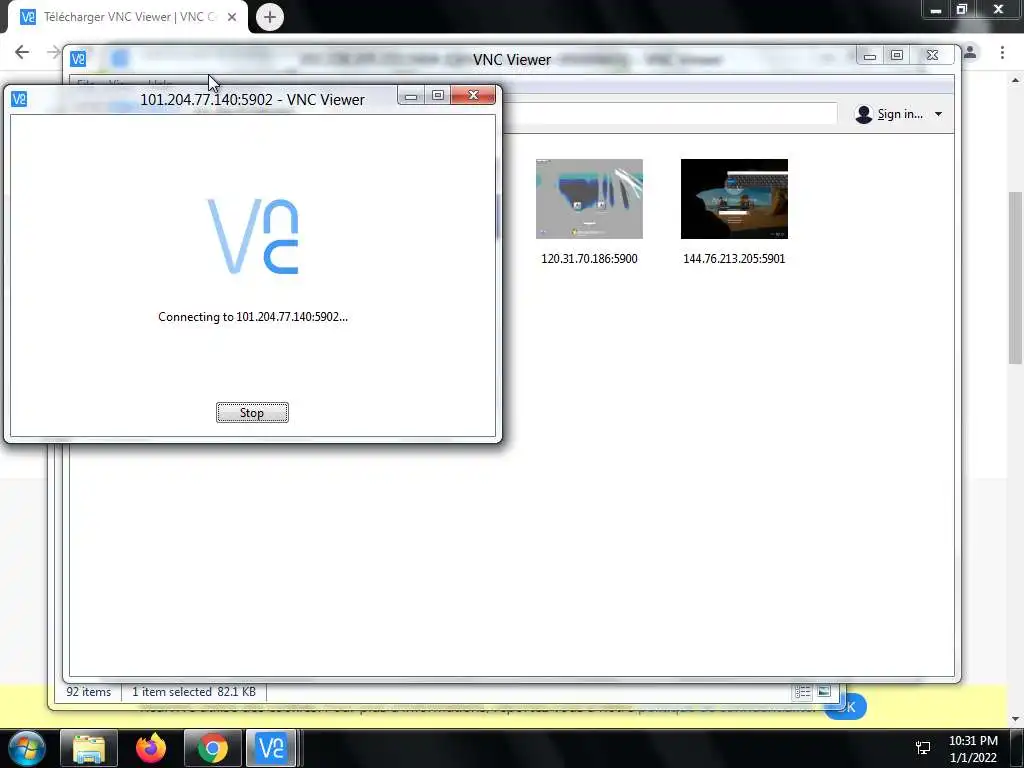Close the Télécharger VNC Viewer browser tab
The width and height of the screenshot is (1024, 768).
coord(232,17)
